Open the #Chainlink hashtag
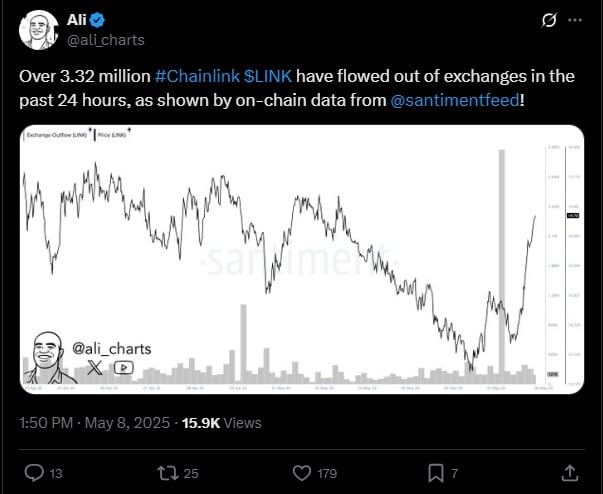Screen dimensions: 603x494 [x=197, y=76]
